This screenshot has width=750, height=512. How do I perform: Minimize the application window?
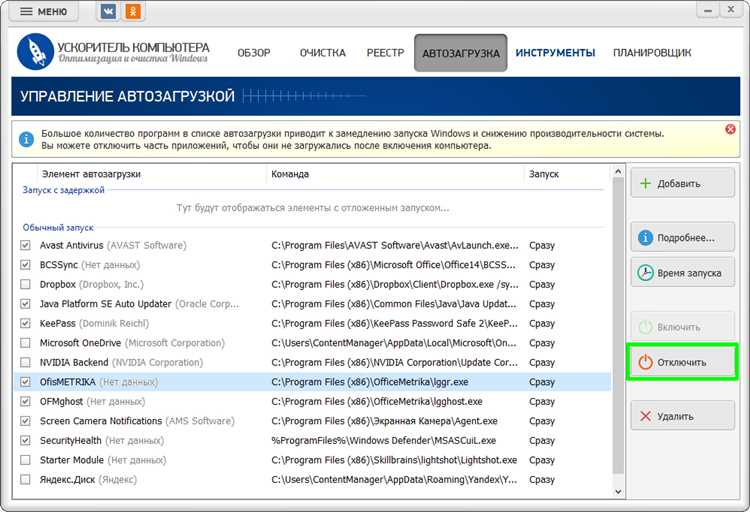pos(708,10)
